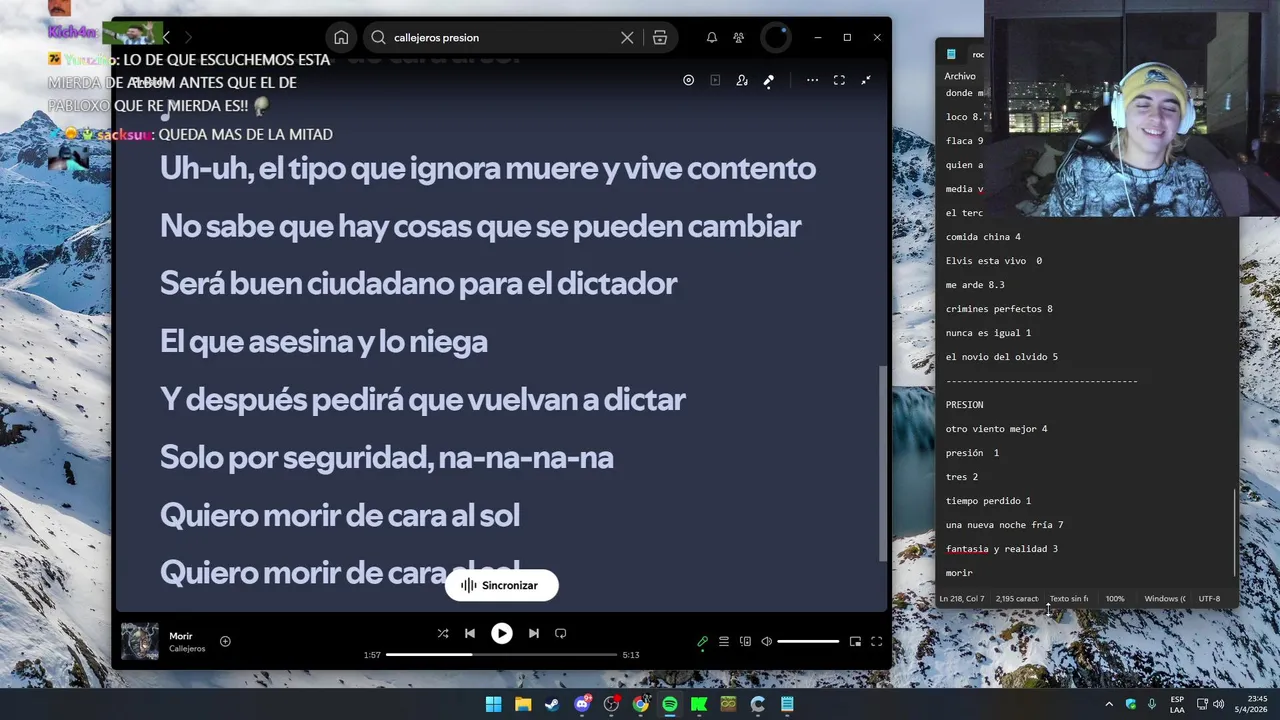The width and height of the screenshot is (1280, 720).
Task: Open Google Chrome from taskbar
Action: click(640, 704)
